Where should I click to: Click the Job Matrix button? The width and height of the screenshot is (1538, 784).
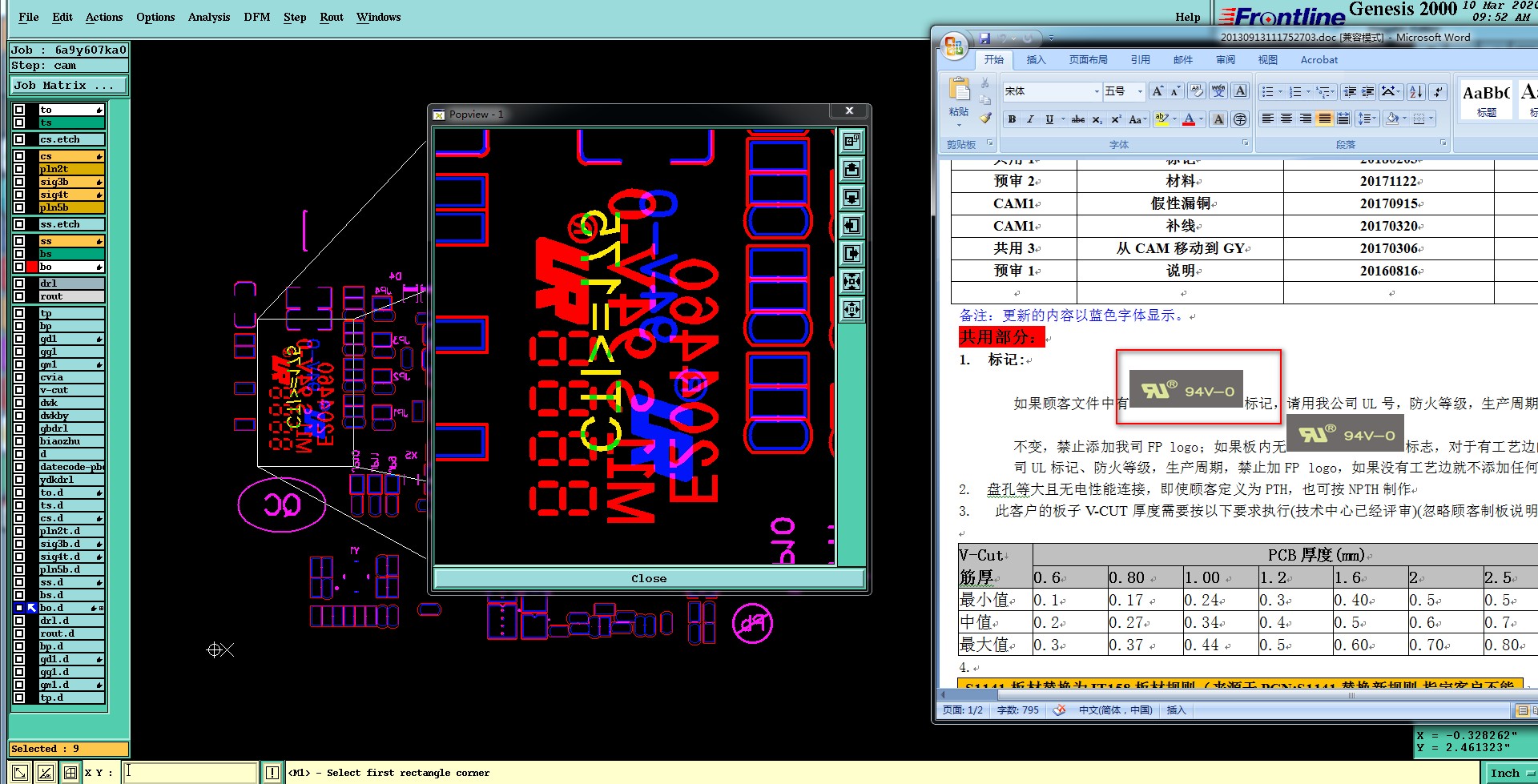(x=69, y=85)
